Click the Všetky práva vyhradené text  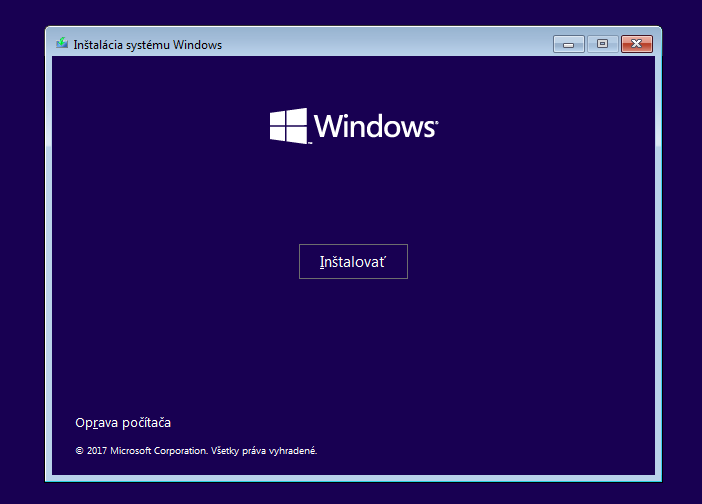tap(264, 451)
